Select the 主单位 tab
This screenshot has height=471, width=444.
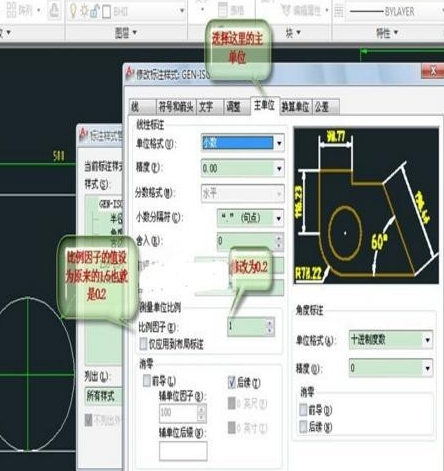point(264,106)
